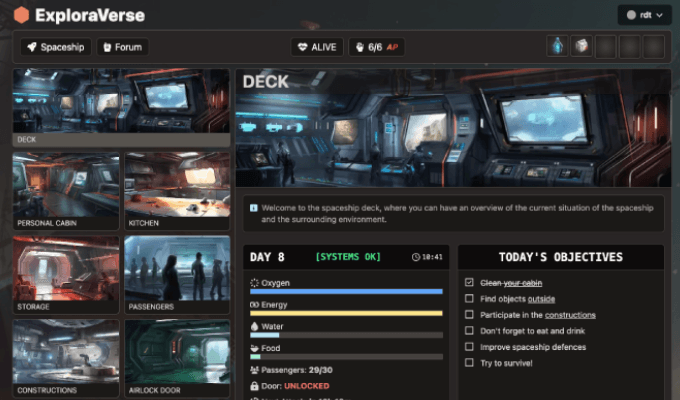
Task: Check the Find objects outside checkbox
Action: [x=470, y=299]
